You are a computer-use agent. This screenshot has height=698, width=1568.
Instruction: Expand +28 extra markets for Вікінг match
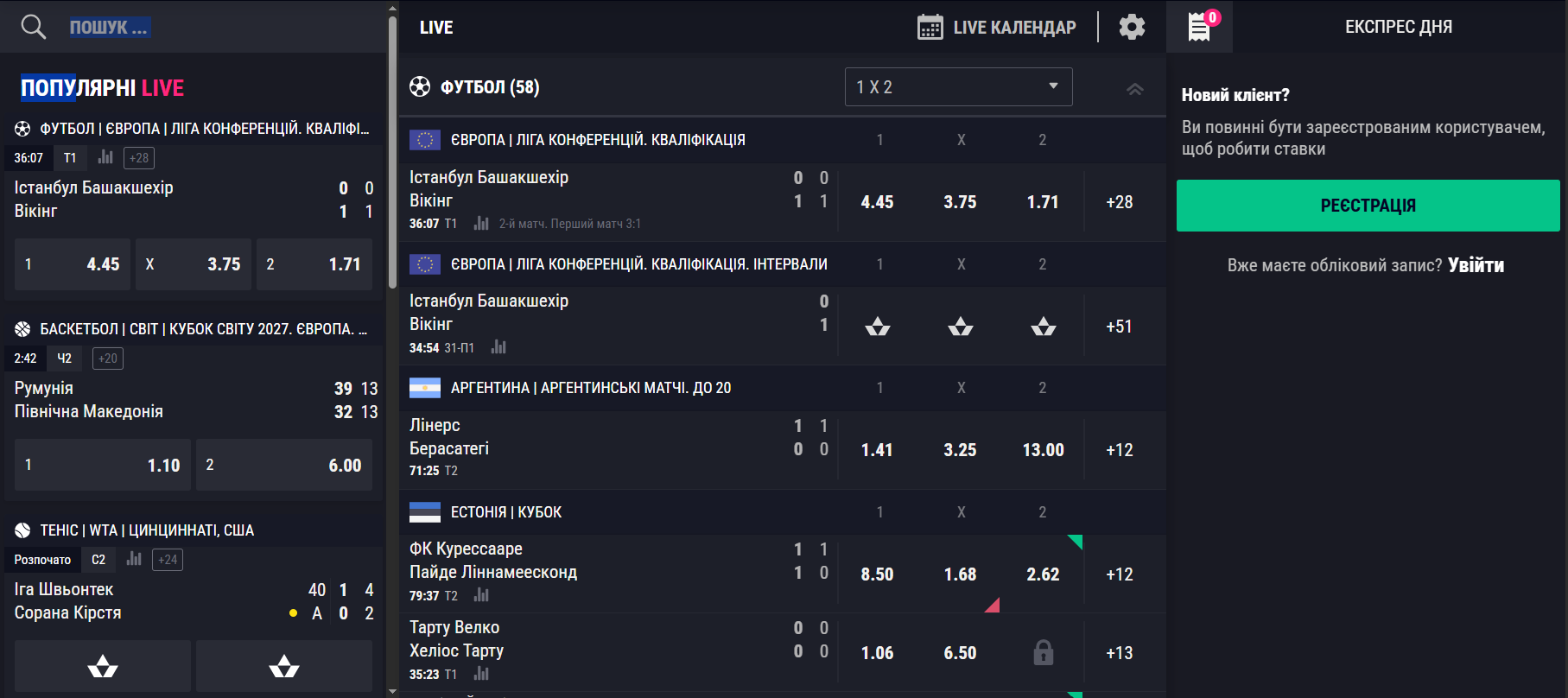pyautogui.click(x=1120, y=201)
